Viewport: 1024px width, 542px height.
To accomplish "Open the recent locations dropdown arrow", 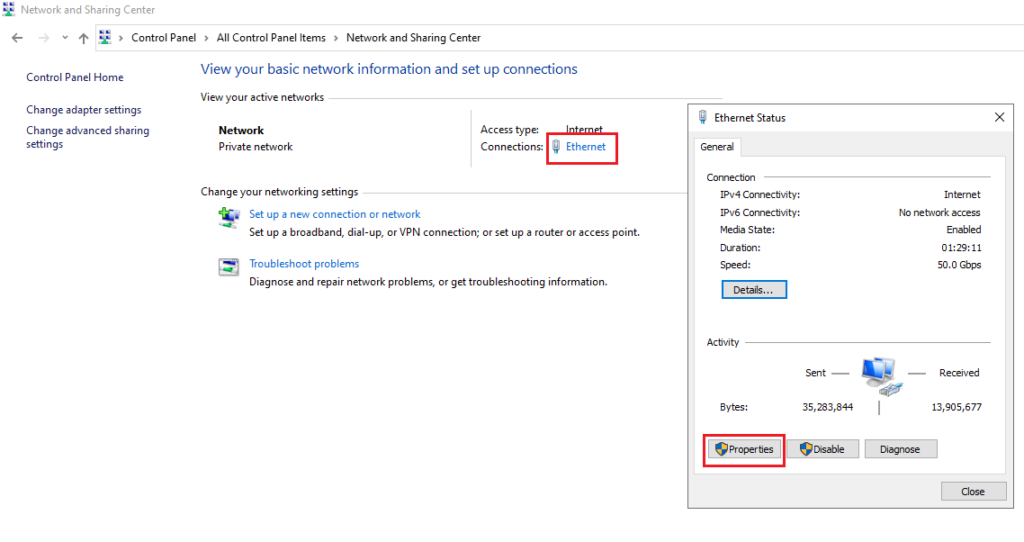I will [x=65, y=38].
